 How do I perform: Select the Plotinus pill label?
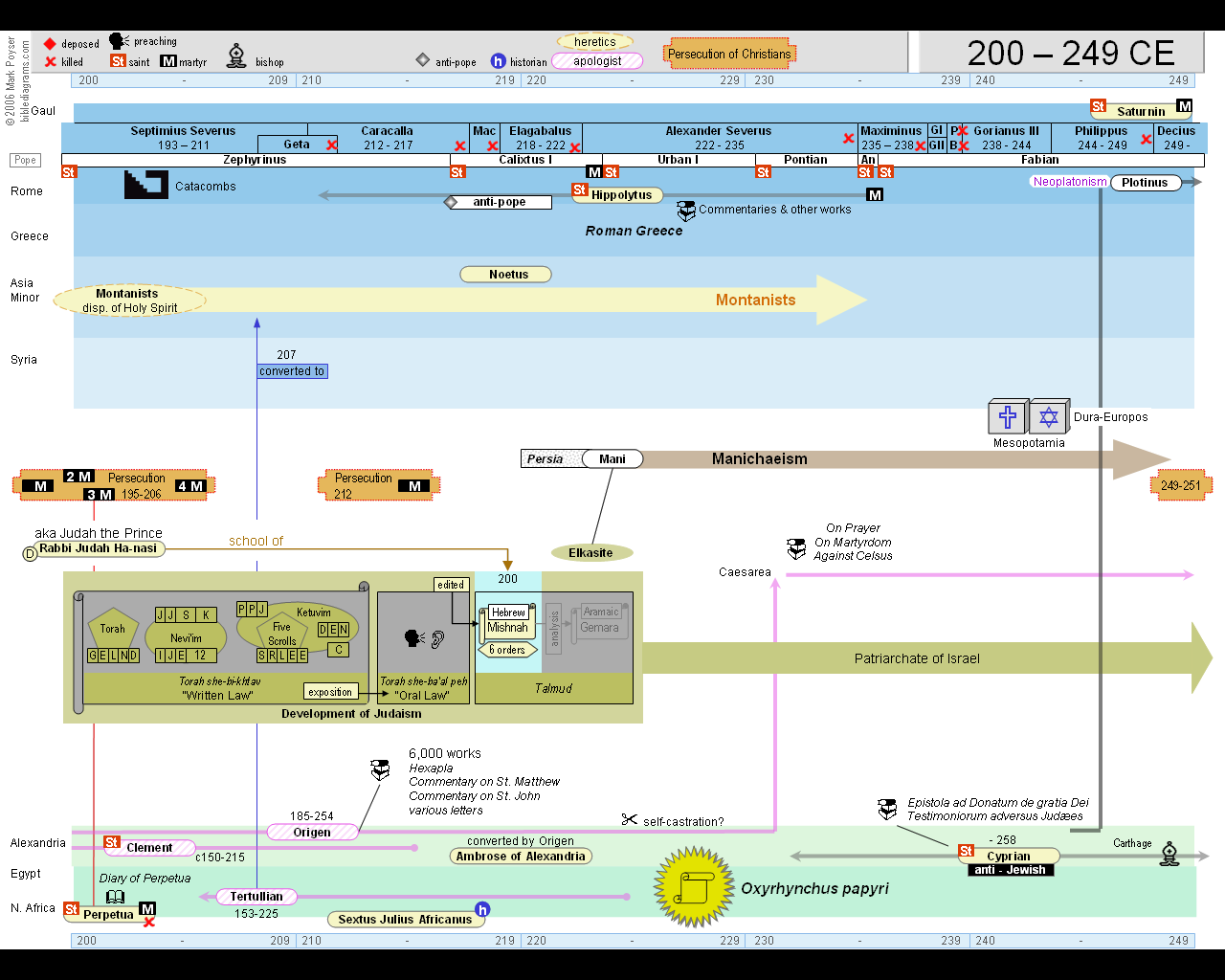[1146, 182]
